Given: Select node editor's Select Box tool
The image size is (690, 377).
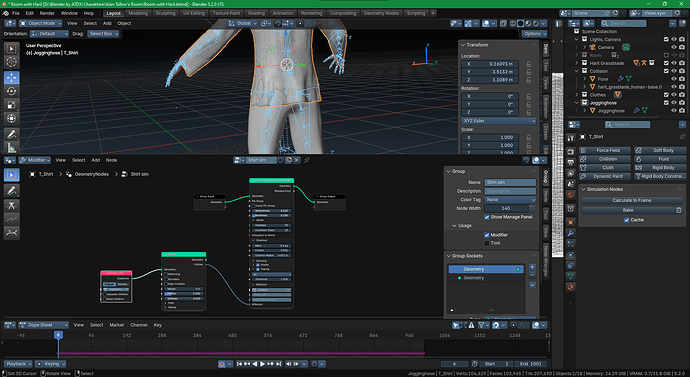Looking at the screenshot, I should 11,175.
